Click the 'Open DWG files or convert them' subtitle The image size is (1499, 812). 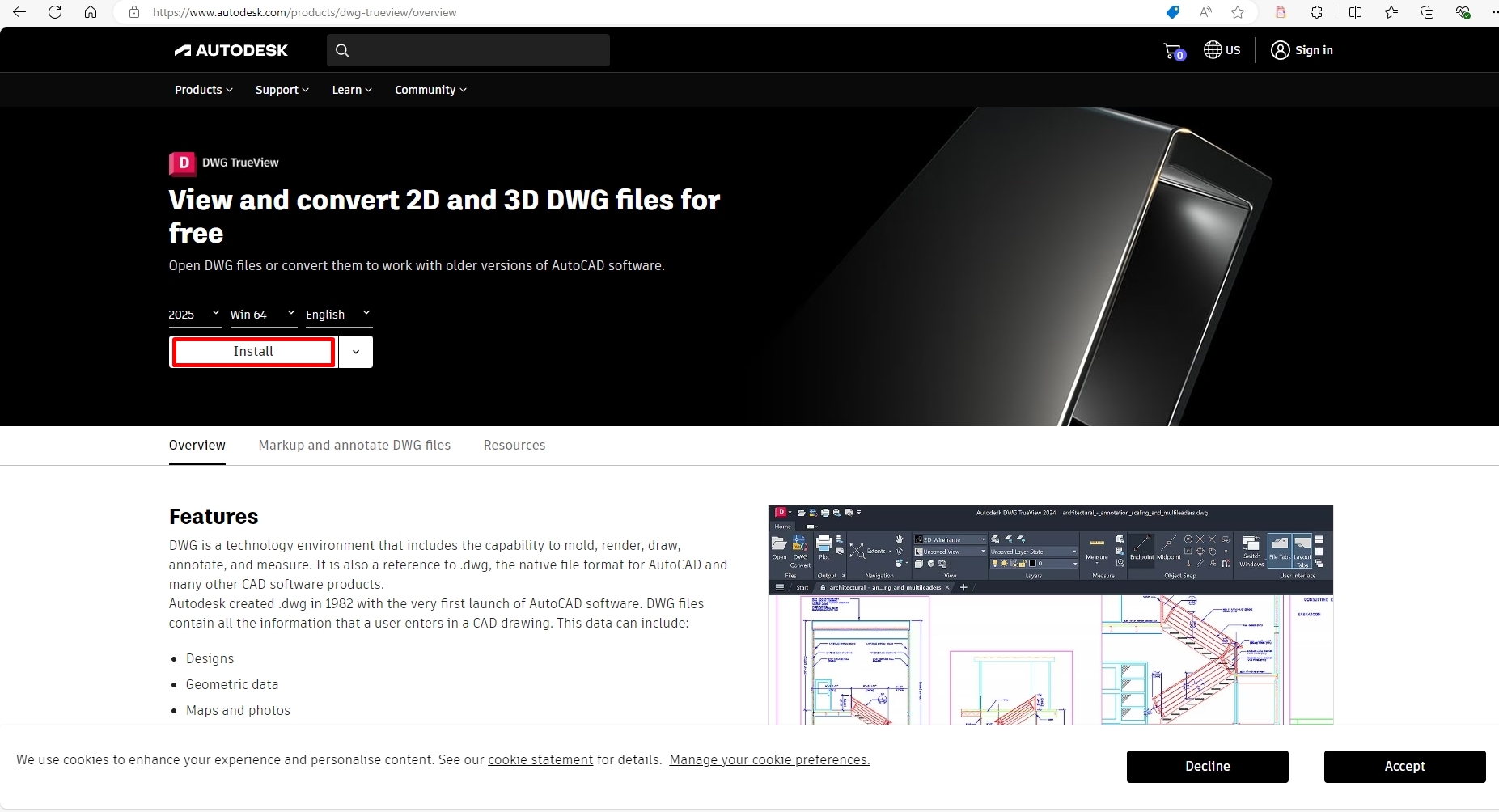point(417,265)
